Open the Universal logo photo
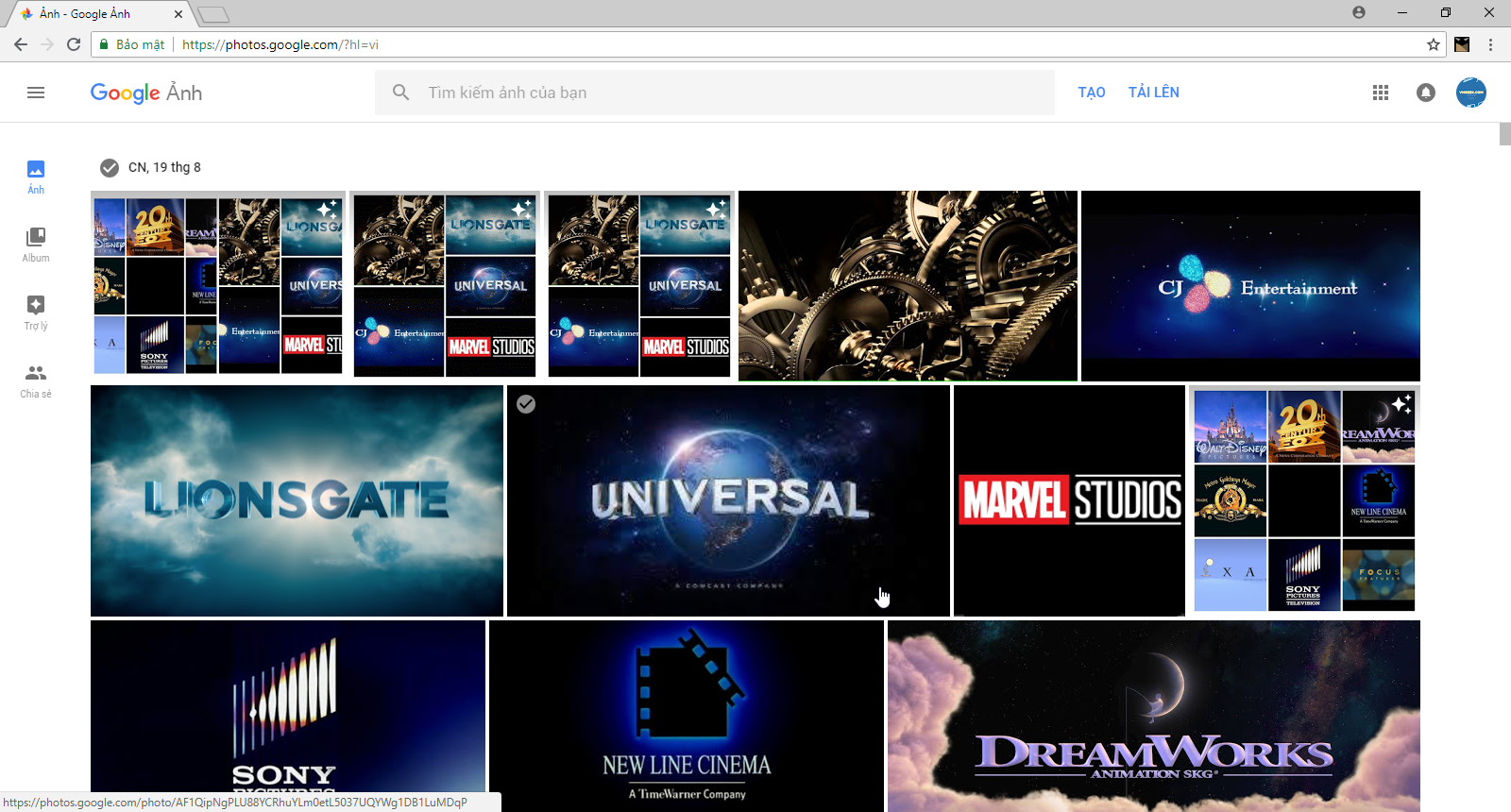The image size is (1511, 812). pos(728,500)
